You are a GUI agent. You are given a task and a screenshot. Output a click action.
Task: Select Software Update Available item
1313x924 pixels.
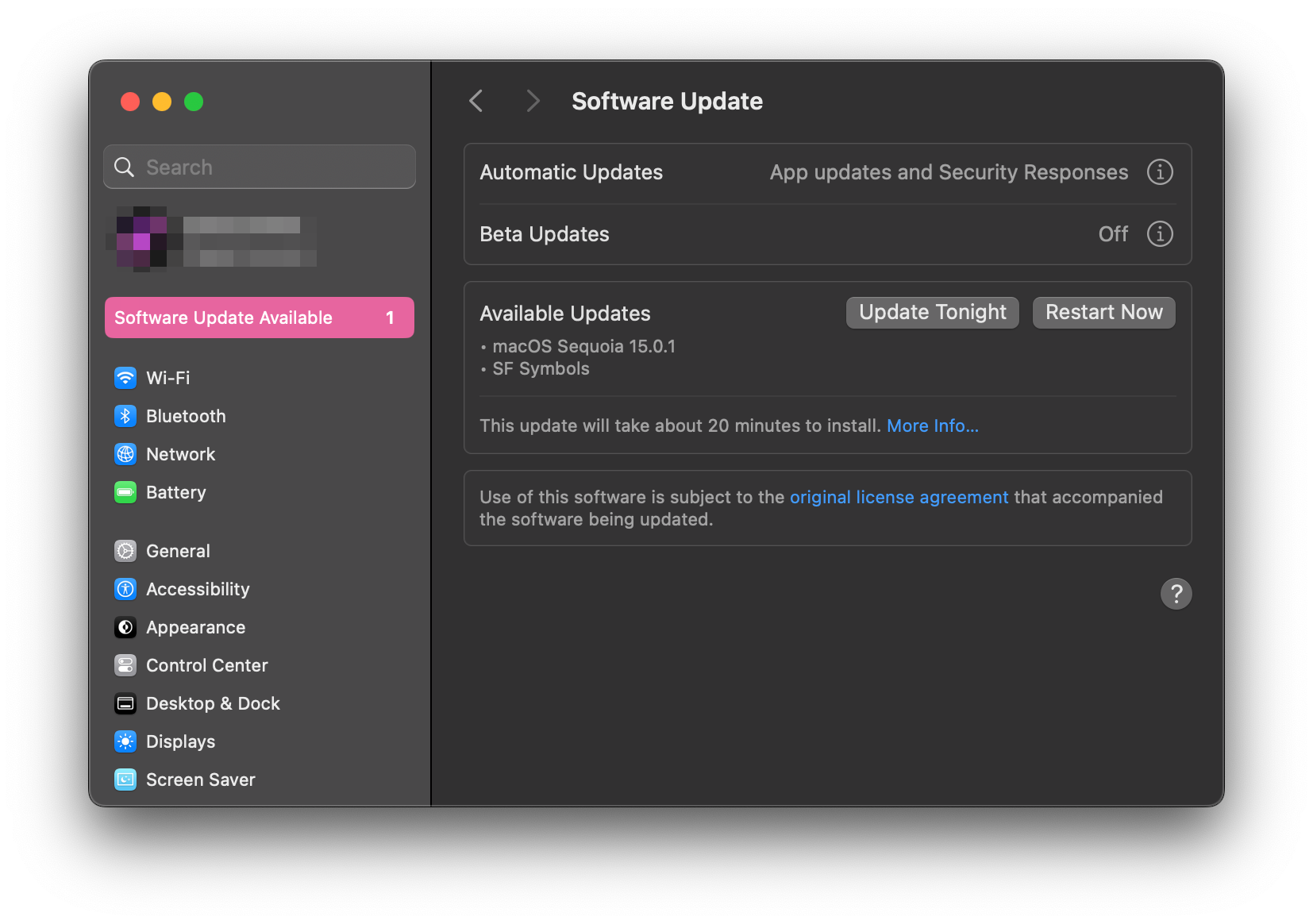[260, 318]
